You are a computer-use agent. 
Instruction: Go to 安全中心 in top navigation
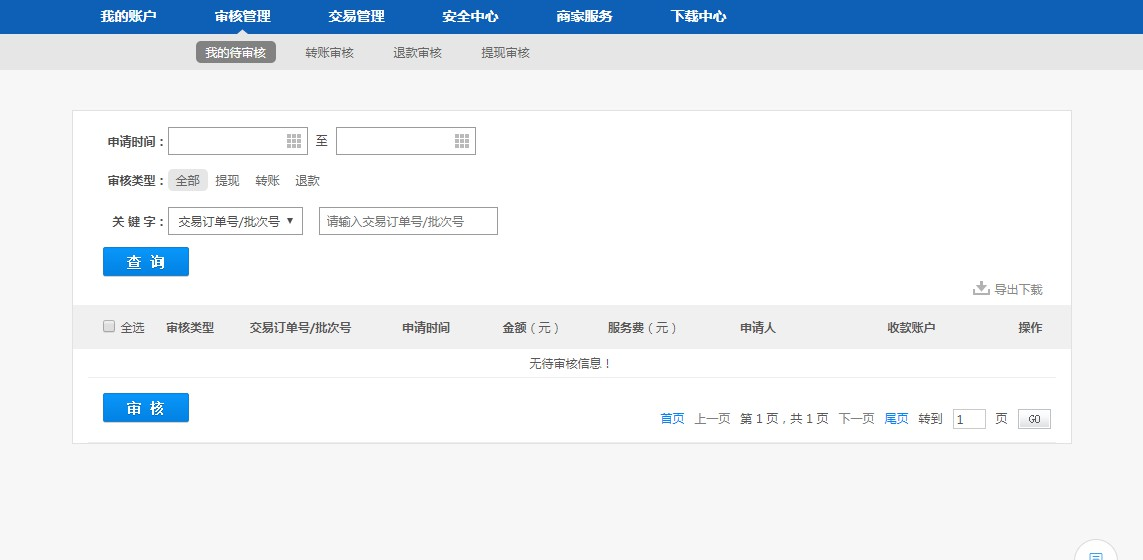pos(470,17)
